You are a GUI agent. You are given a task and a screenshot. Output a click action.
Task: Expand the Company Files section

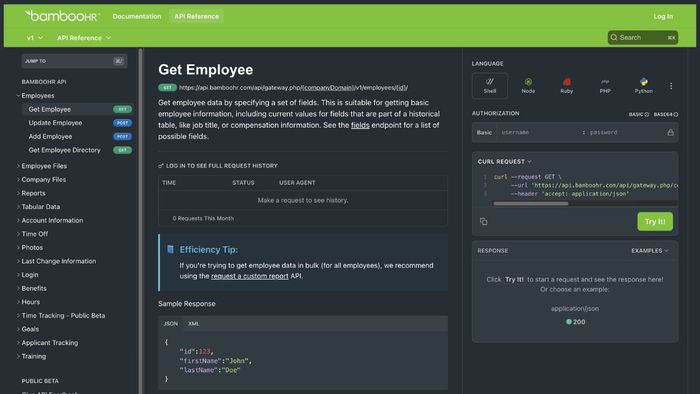tap(18, 179)
